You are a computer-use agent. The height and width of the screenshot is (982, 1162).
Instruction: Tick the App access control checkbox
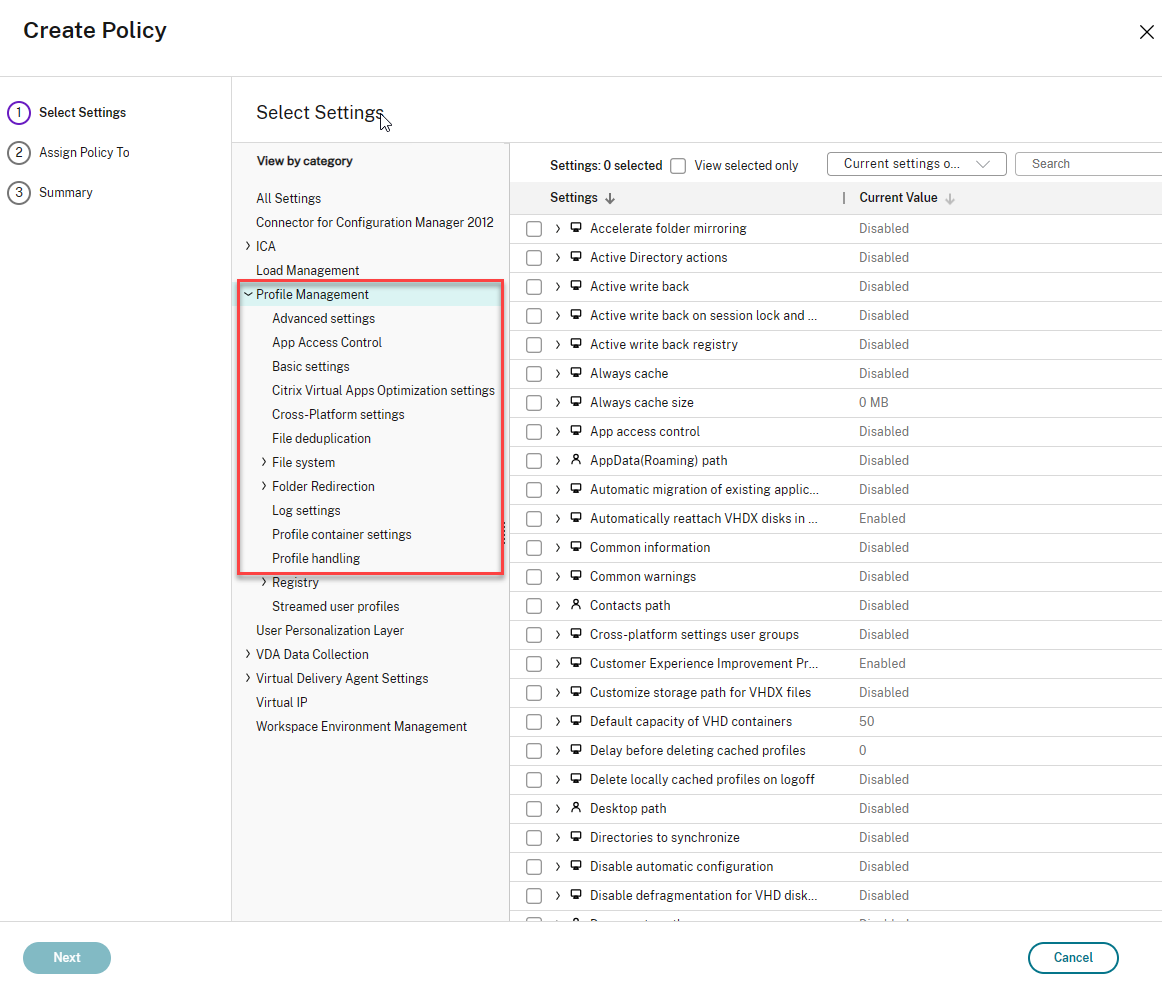[534, 432]
